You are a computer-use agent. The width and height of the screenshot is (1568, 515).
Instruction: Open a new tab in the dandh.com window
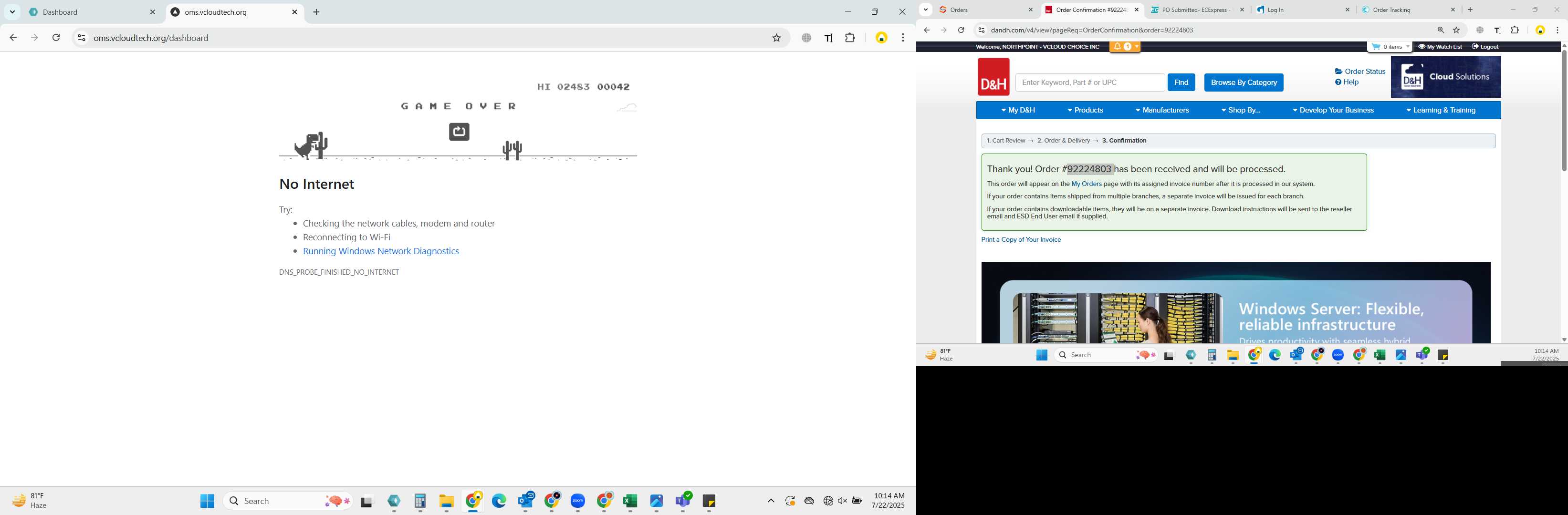tap(1470, 10)
